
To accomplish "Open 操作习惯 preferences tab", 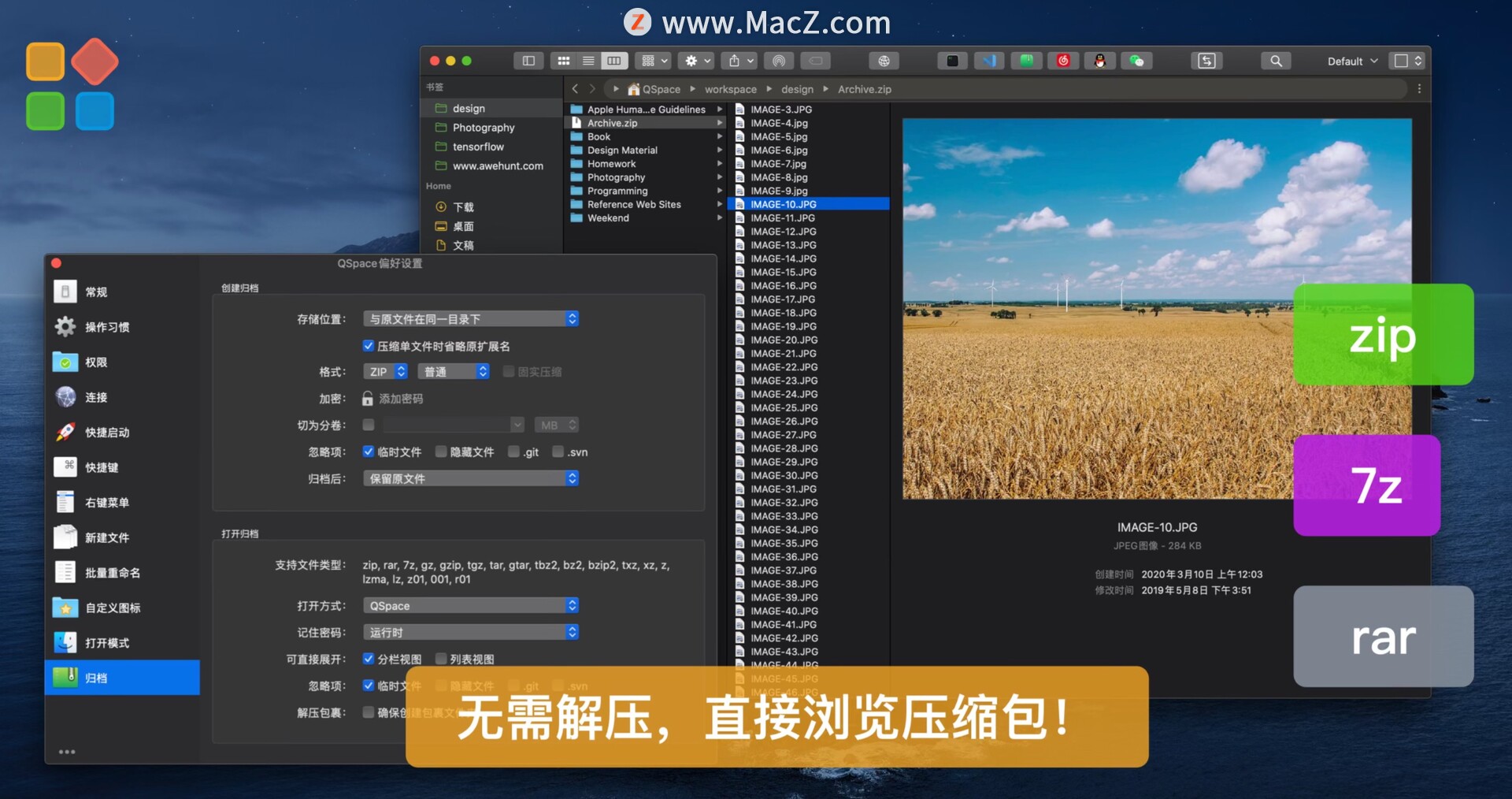I will tap(122, 326).
